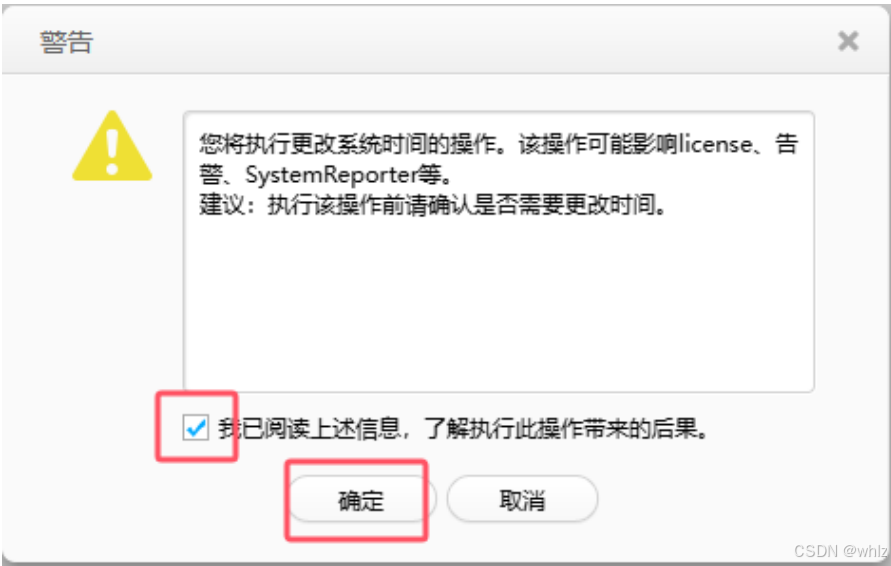Click the 我已阅读上述信息 label text
This screenshot has height=566, width=891.
[310, 428]
